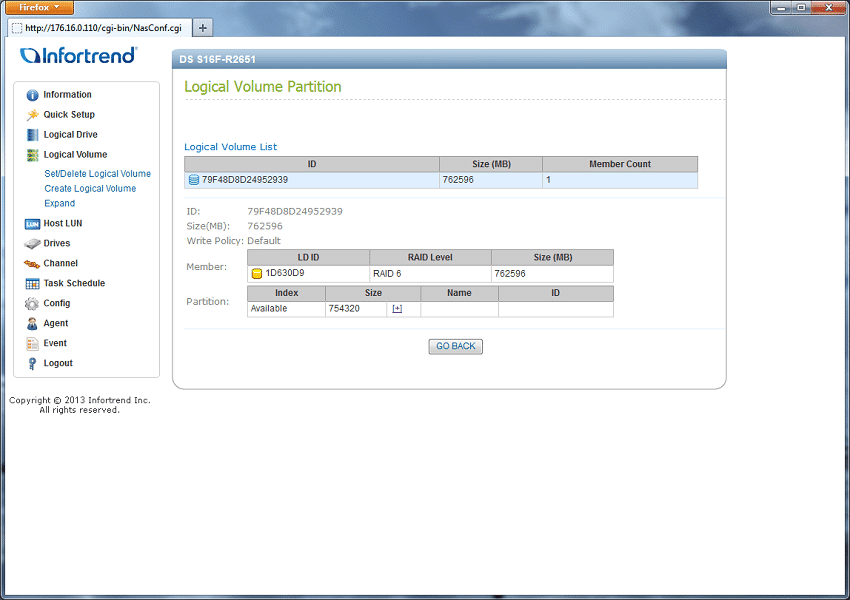The width and height of the screenshot is (850, 600).
Task: Open the Agent menu item
Action: (56, 324)
